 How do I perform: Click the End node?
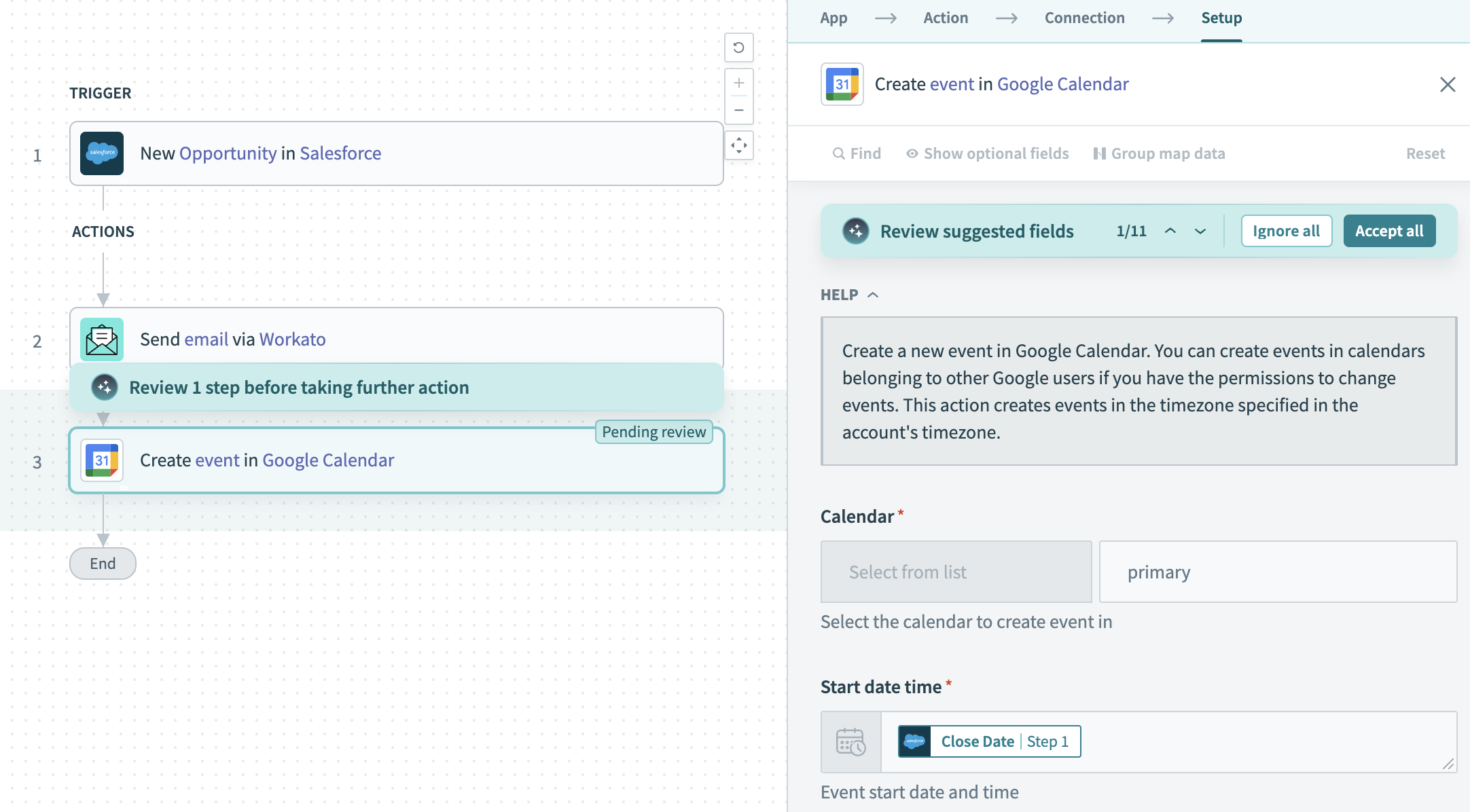point(103,564)
